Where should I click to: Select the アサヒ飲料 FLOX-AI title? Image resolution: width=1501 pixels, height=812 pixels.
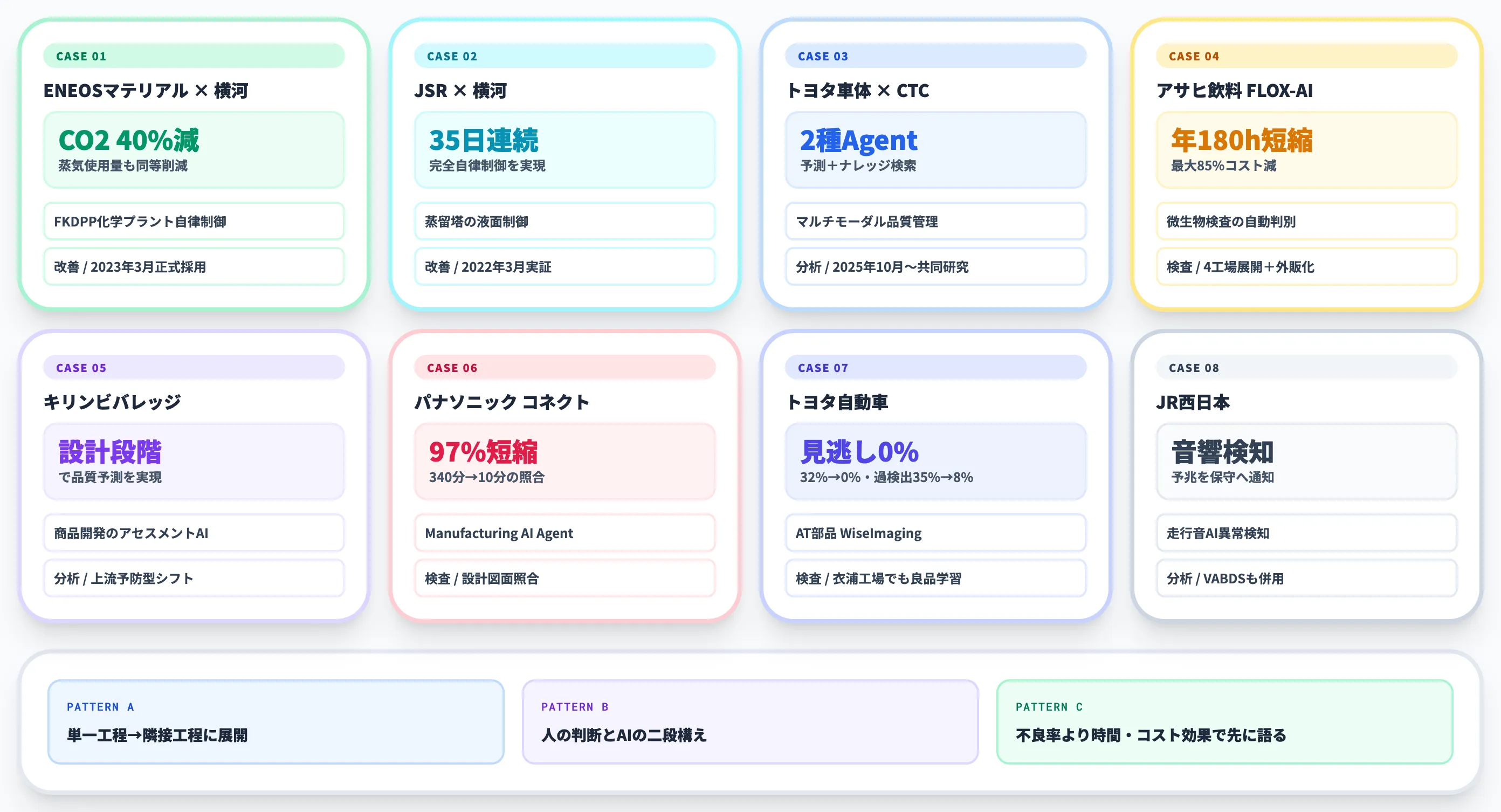click(1235, 91)
